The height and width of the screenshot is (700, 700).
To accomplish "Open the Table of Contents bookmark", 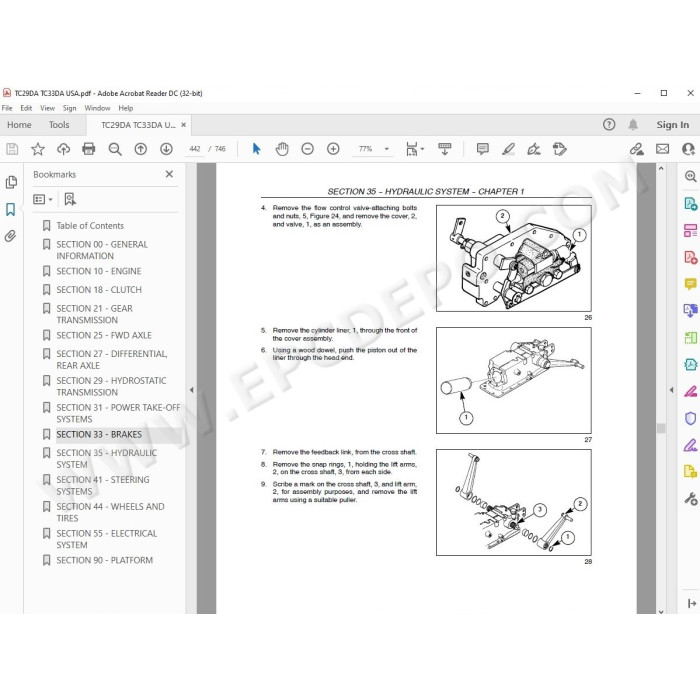I will click(x=90, y=225).
